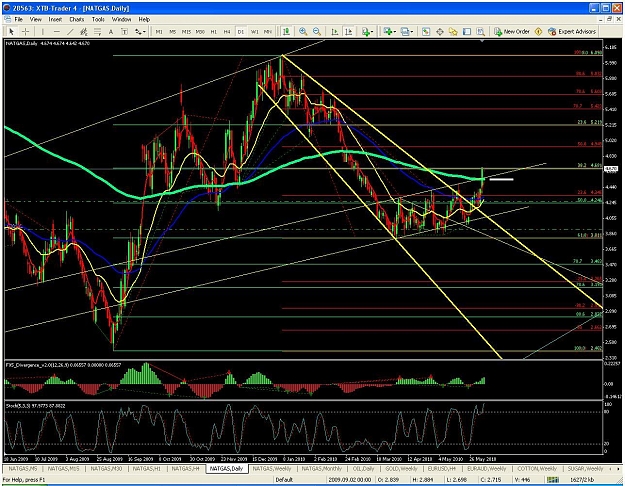This screenshot has height=486, width=625.
Task: Switch chart to M1 timeframe
Action: click(159, 31)
